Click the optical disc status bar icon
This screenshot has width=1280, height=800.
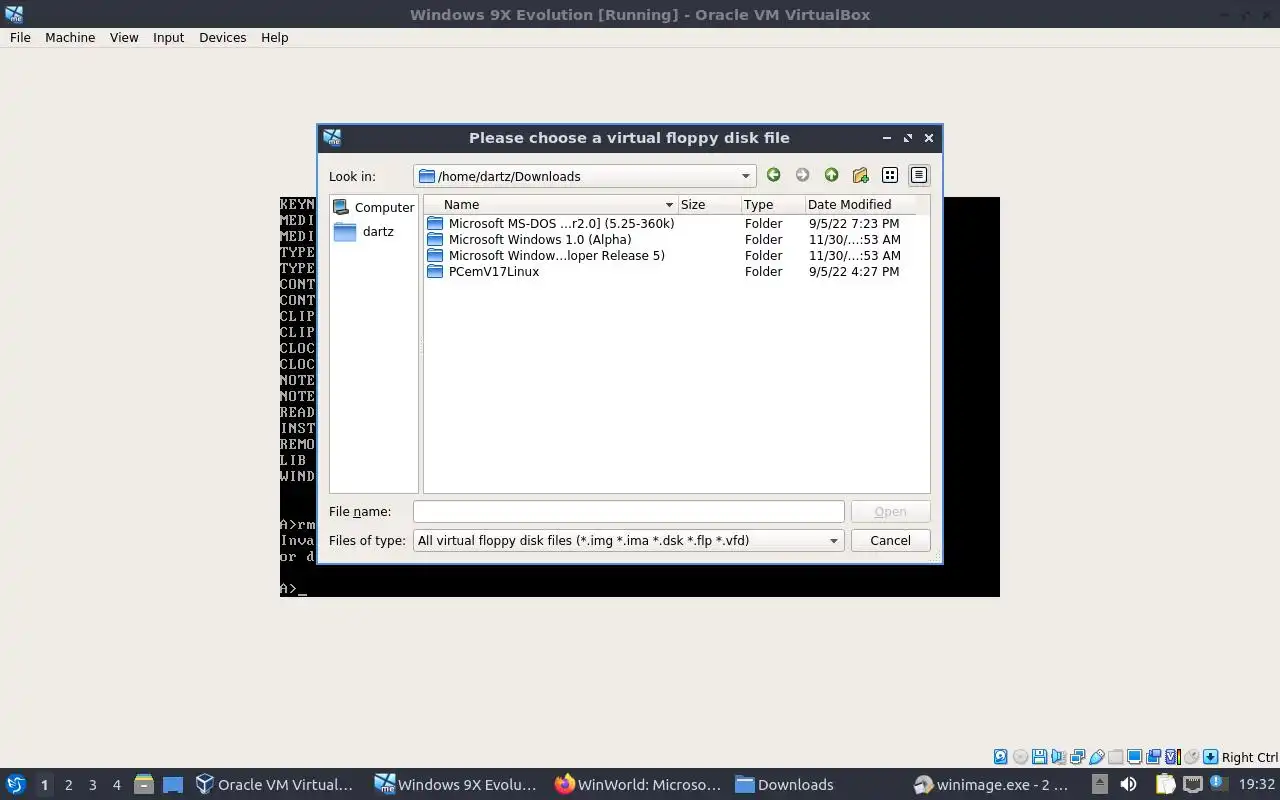pos(1020,757)
